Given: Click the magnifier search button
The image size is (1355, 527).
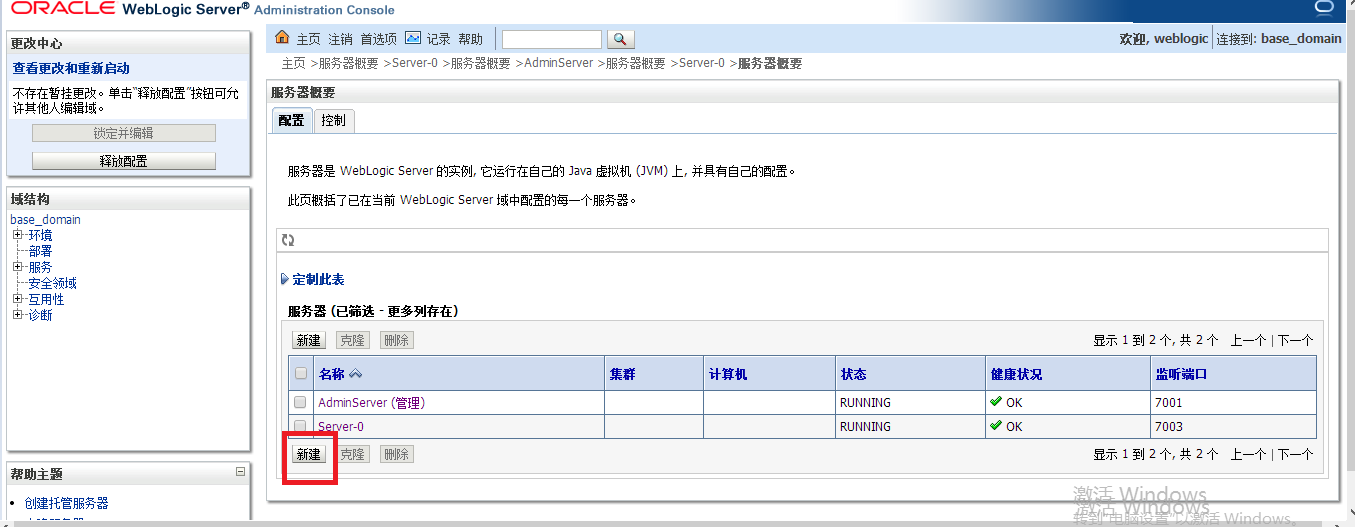Looking at the screenshot, I should click(620, 39).
